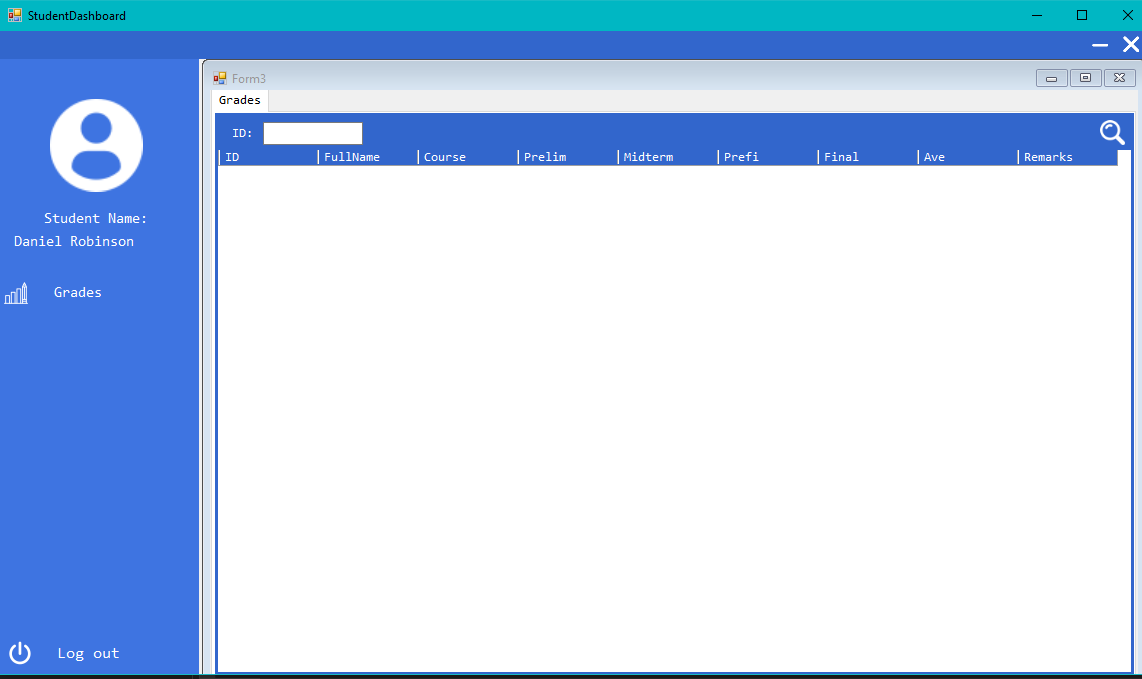Click the StudentDashboard window title icon
This screenshot has height=679, width=1142.
[15, 15]
